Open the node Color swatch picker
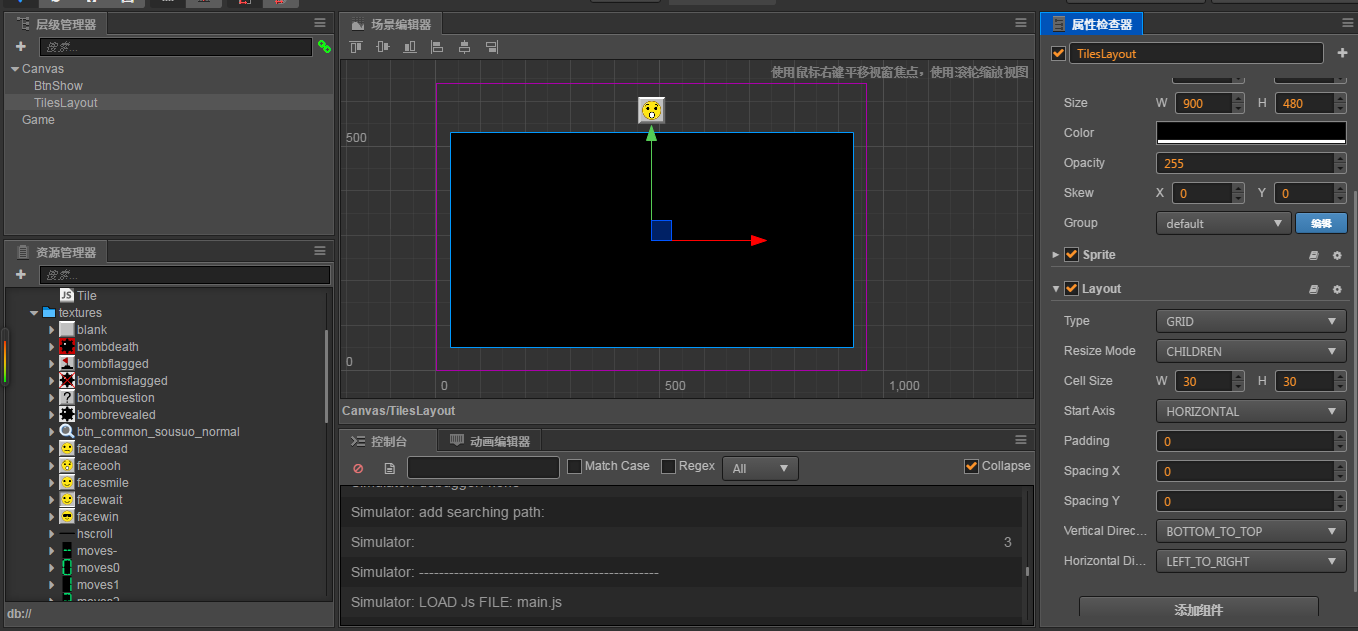 point(1251,133)
